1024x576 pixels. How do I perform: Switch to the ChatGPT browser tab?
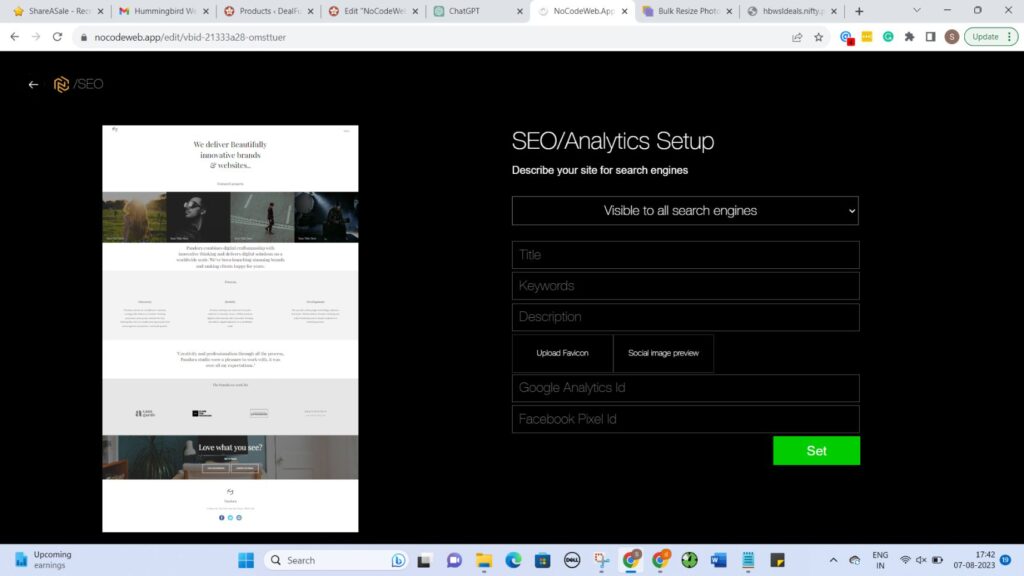(466, 13)
